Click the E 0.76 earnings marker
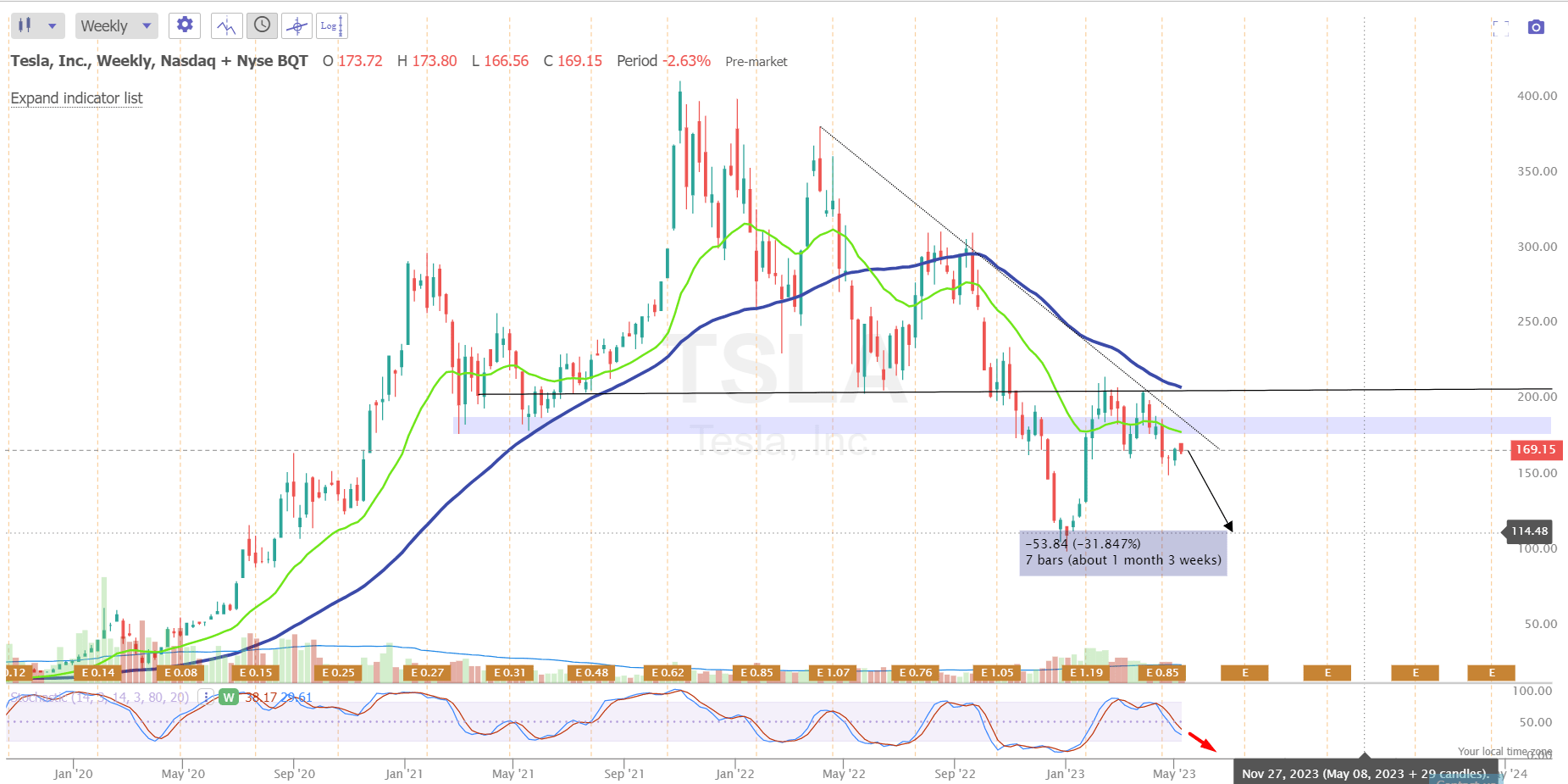 [915, 673]
